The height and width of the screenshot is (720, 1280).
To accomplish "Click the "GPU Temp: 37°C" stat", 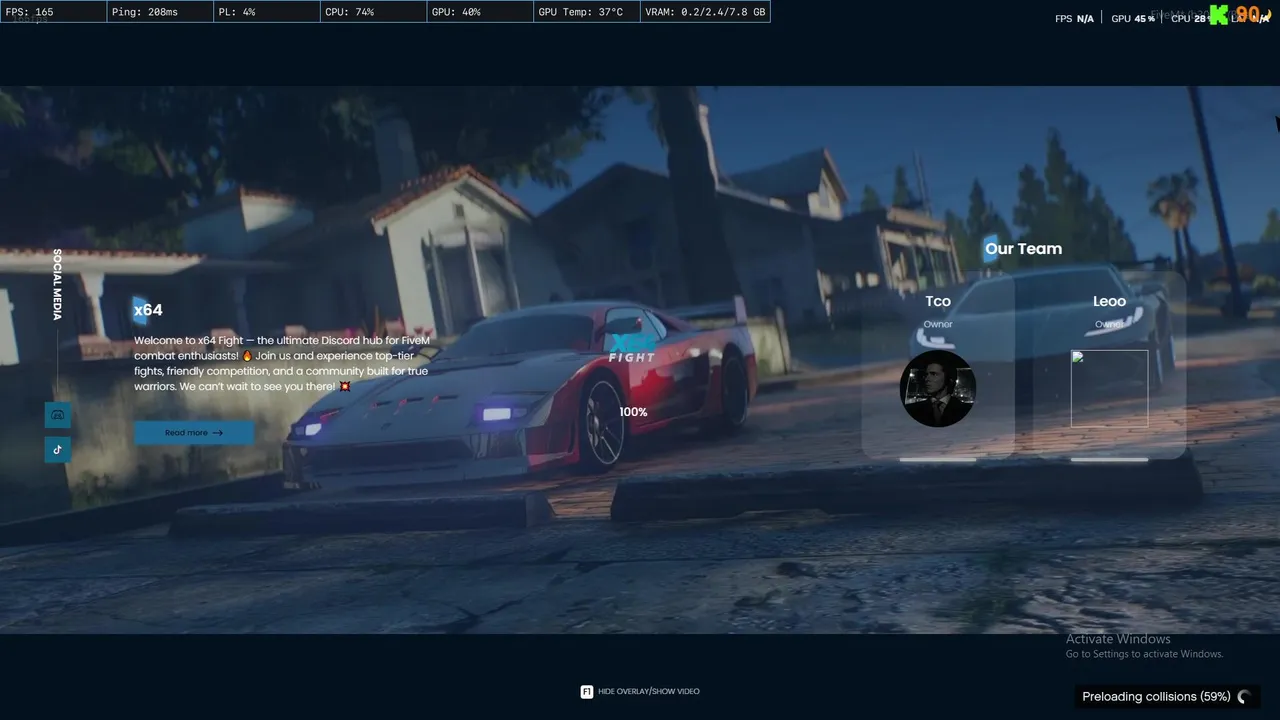I will tap(580, 12).
